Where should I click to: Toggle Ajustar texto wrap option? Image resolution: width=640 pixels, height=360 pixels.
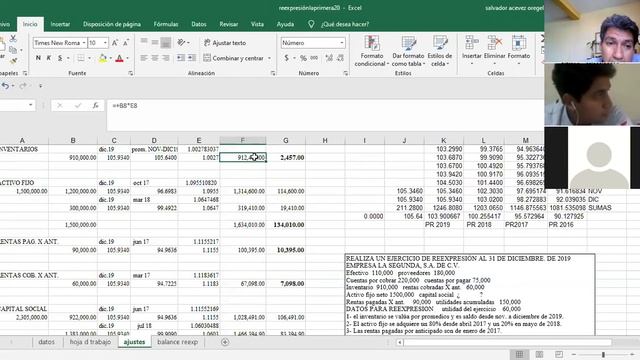coord(225,43)
